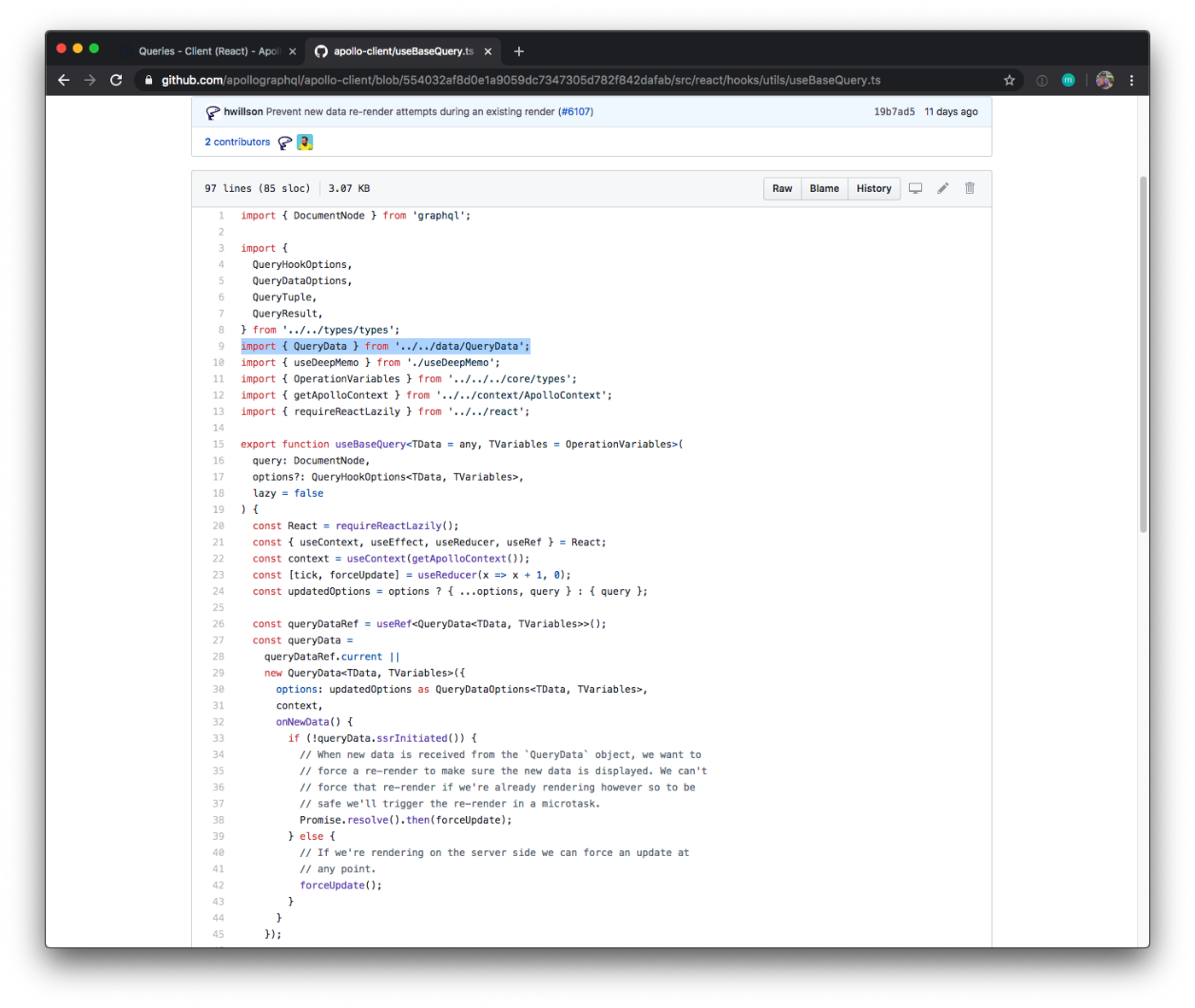Switch to the Queries - Client (React) tab
The image size is (1195, 1008).
[207, 51]
